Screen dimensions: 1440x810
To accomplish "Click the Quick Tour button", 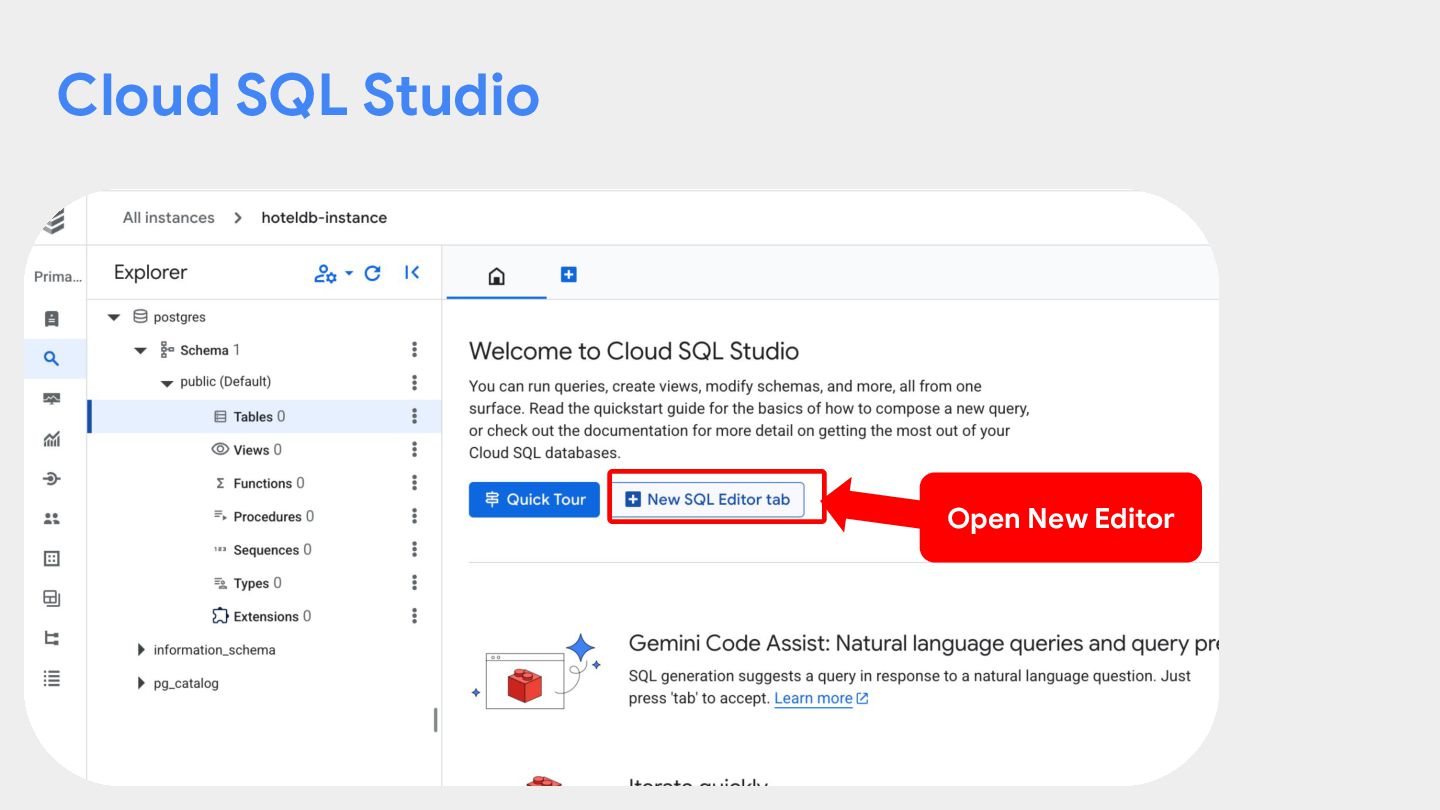I will pos(534,499).
